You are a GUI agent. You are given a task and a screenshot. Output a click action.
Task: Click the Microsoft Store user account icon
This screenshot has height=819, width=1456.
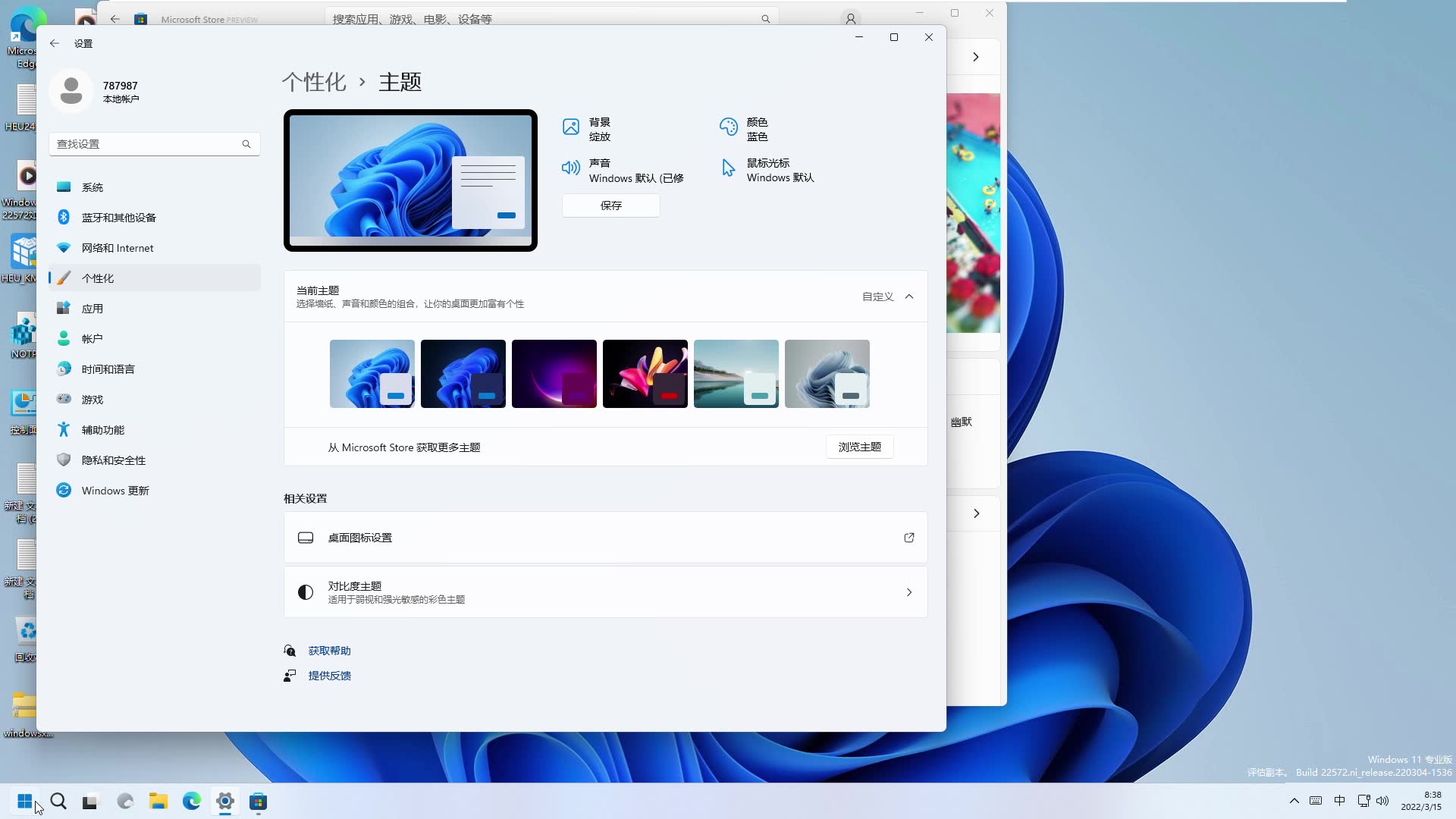[x=851, y=19]
